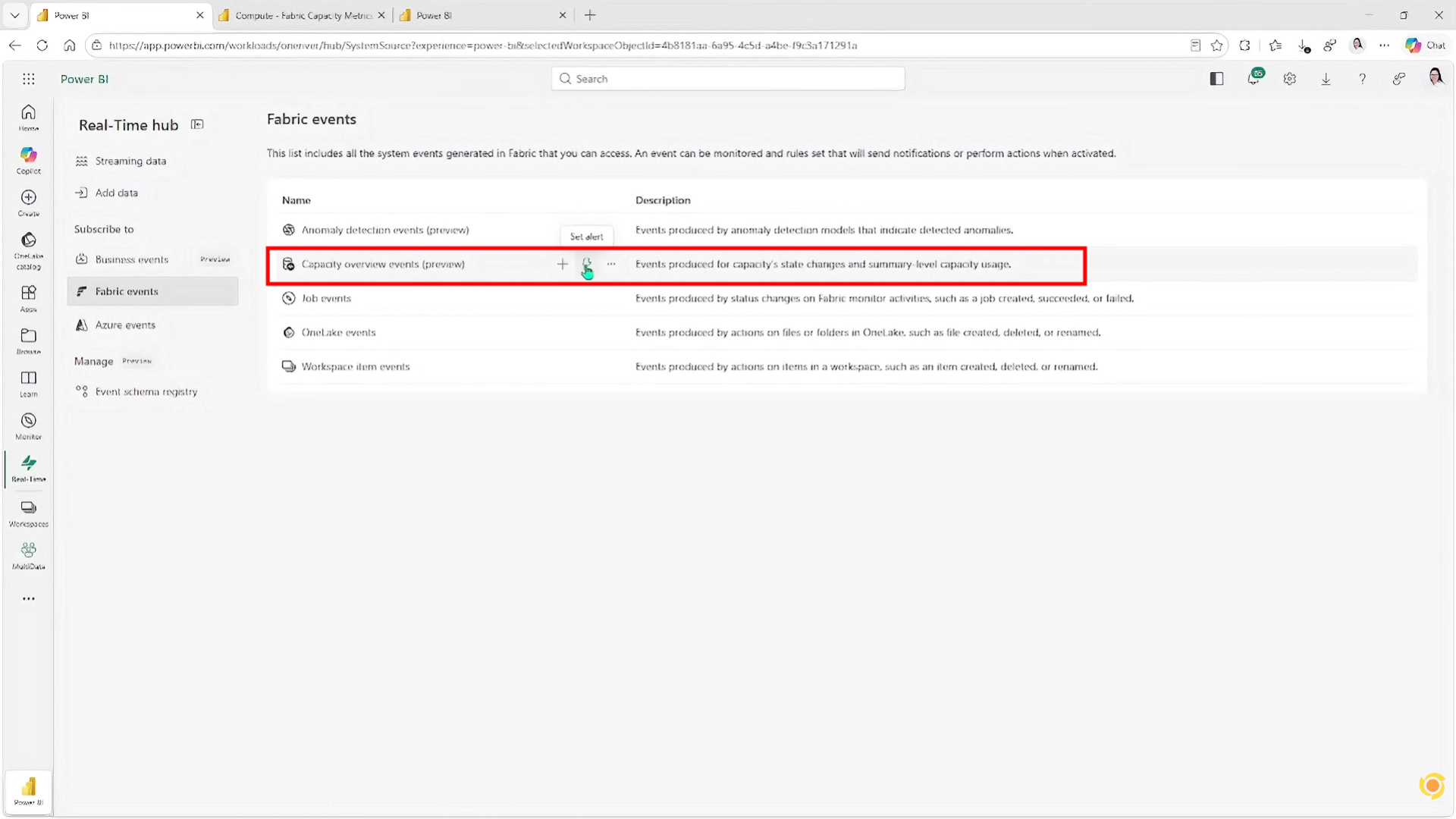The width and height of the screenshot is (1456, 819).
Task: Open Copilot from the sidebar
Action: pos(29,160)
